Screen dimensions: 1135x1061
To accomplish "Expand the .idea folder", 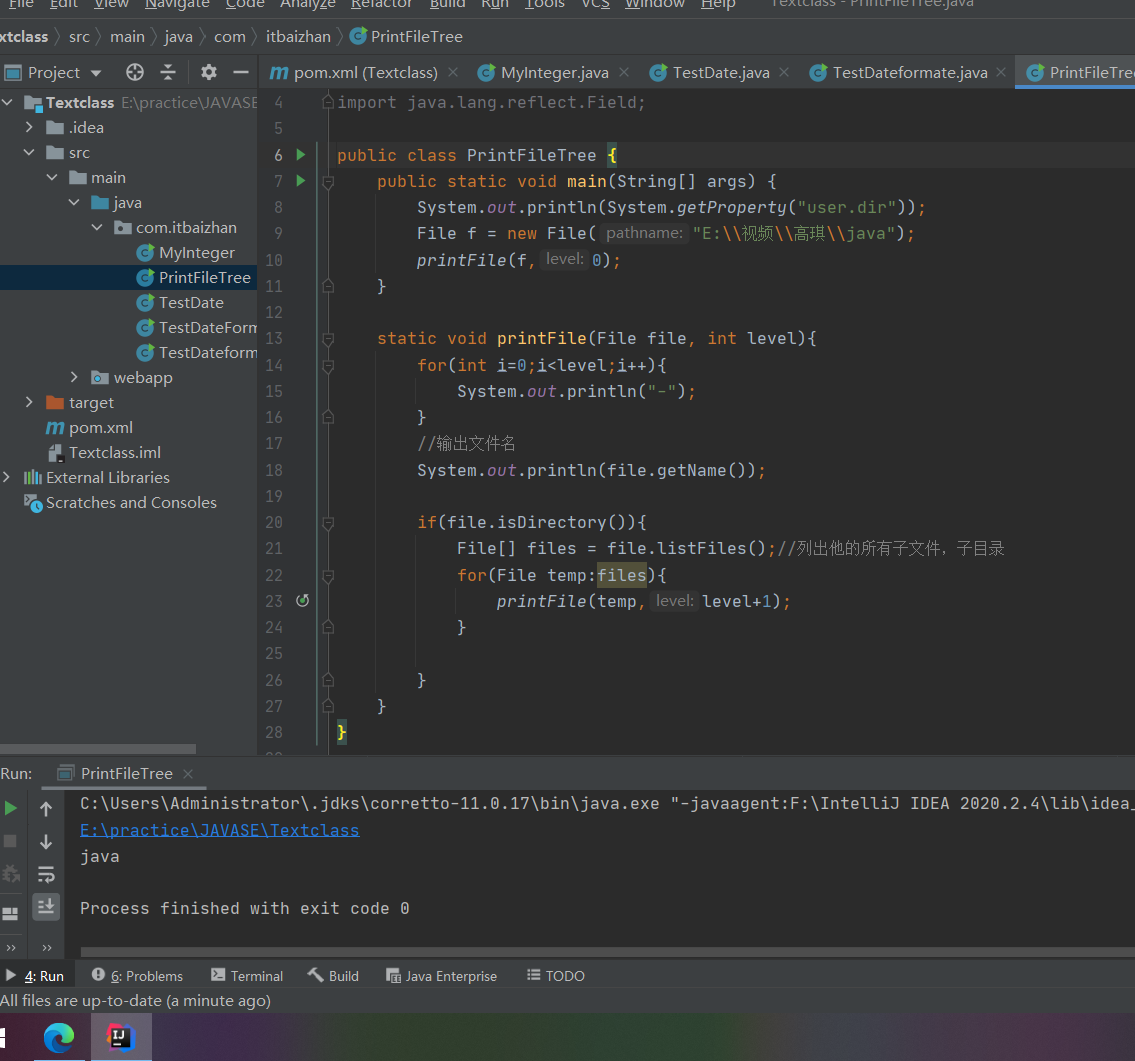I will coord(30,127).
